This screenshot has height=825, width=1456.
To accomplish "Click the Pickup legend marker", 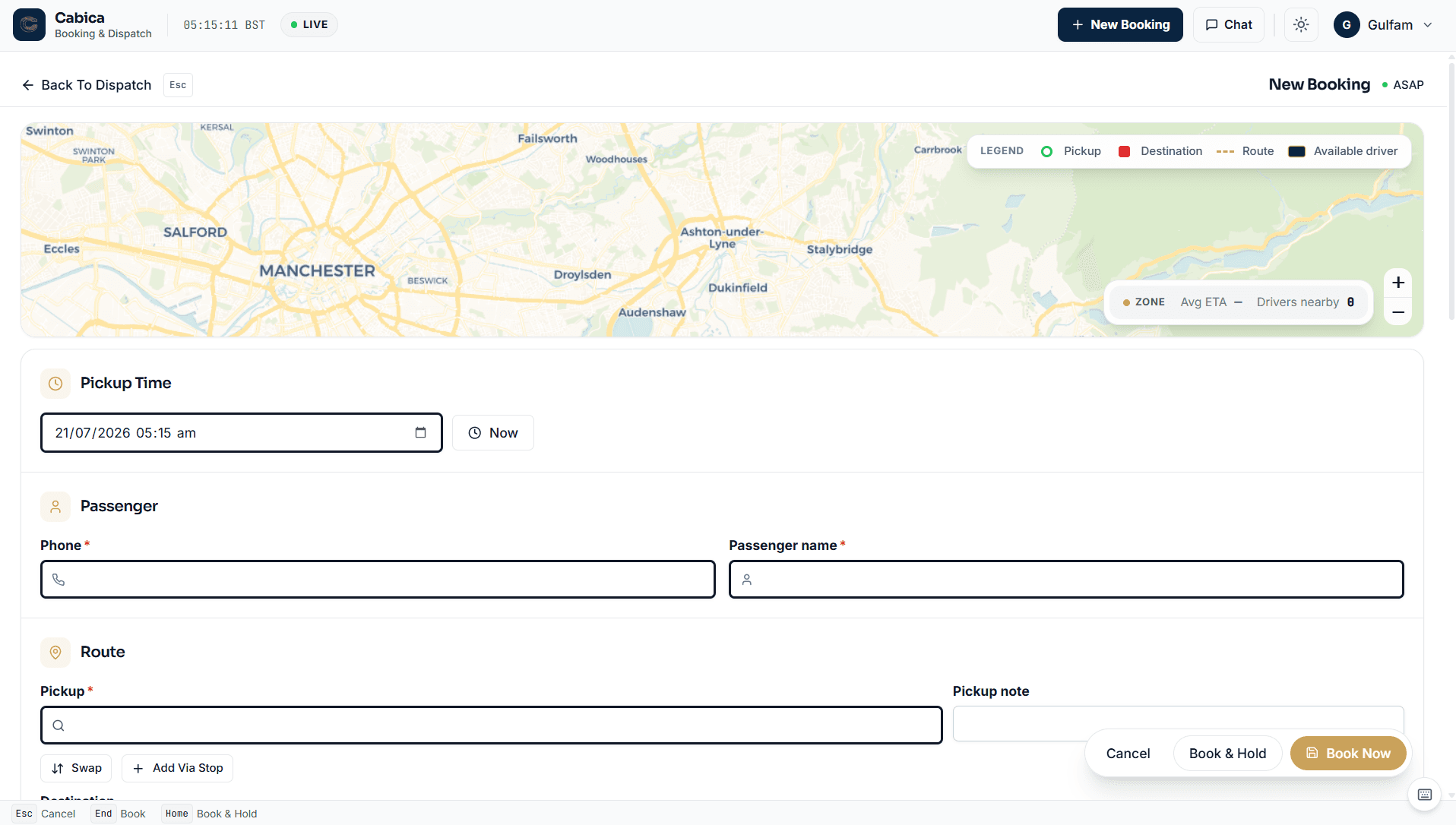I will 1046,151.
